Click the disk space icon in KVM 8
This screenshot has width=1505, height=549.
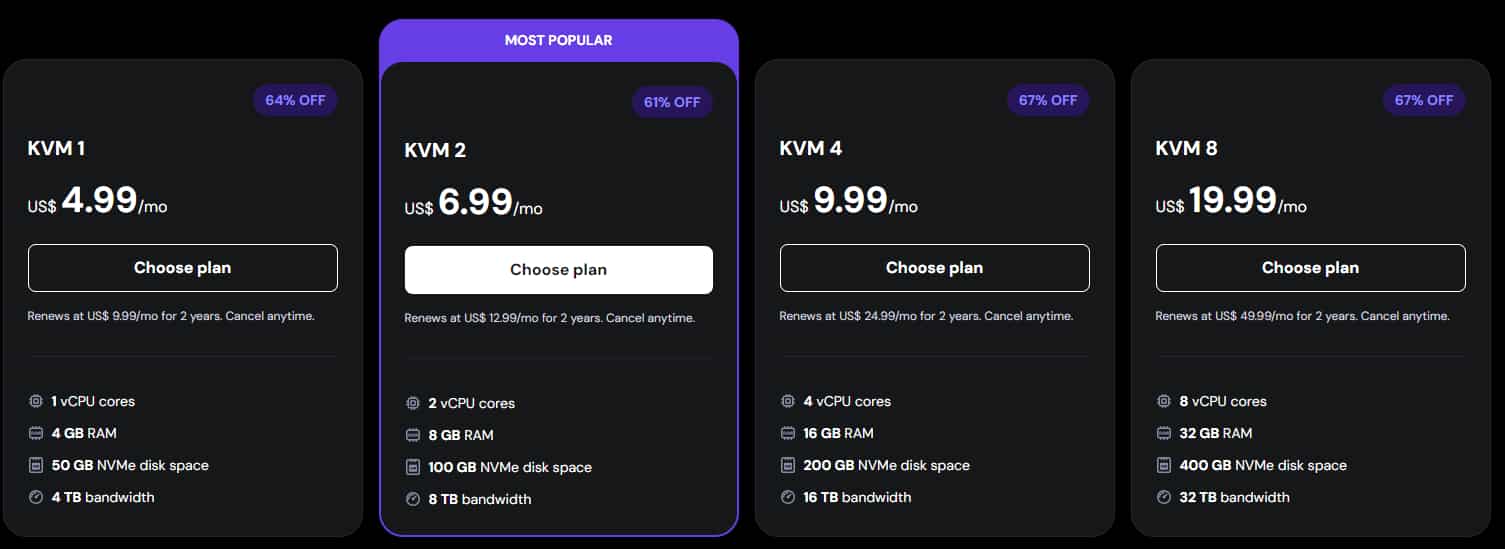pyautogui.click(x=1164, y=465)
